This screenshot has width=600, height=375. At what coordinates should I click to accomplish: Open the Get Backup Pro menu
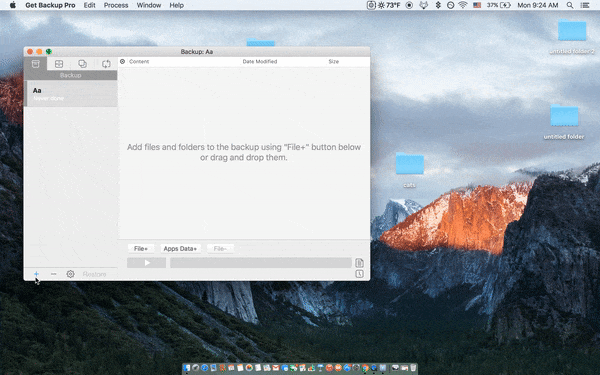[x=50, y=5]
